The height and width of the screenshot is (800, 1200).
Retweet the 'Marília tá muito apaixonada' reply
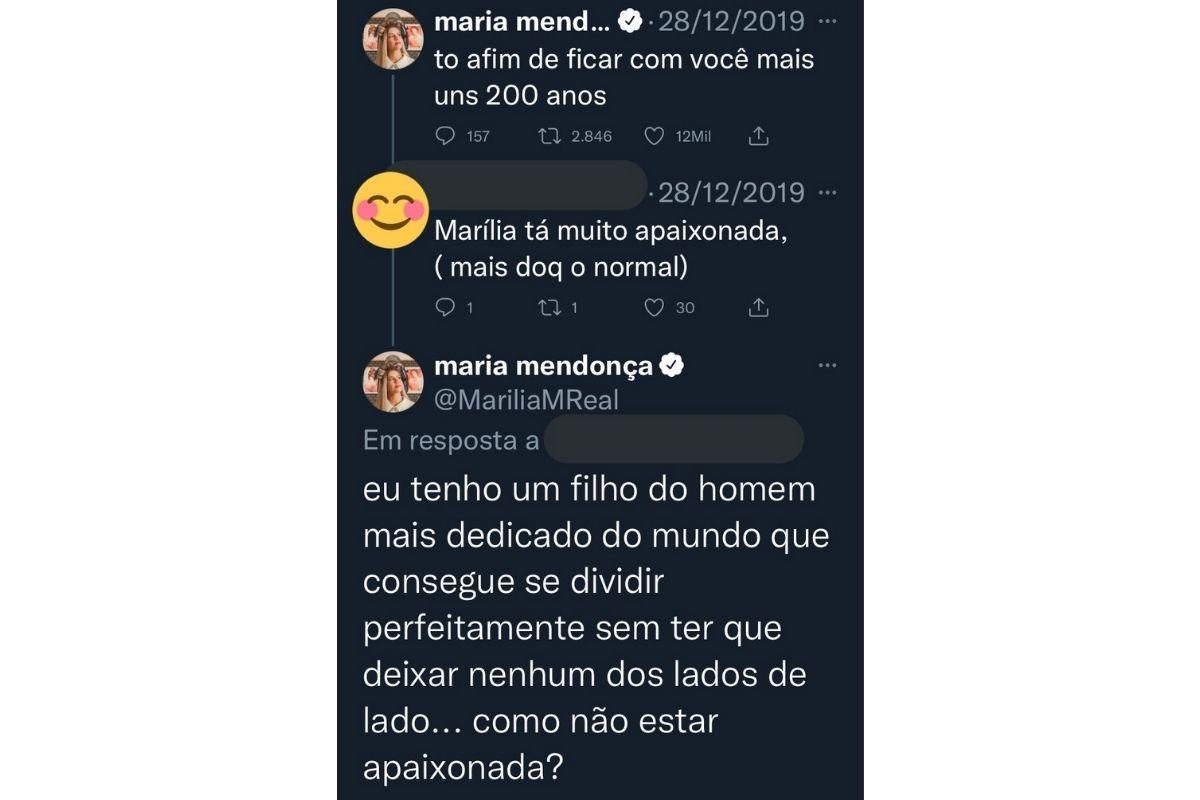pyautogui.click(x=549, y=308)
